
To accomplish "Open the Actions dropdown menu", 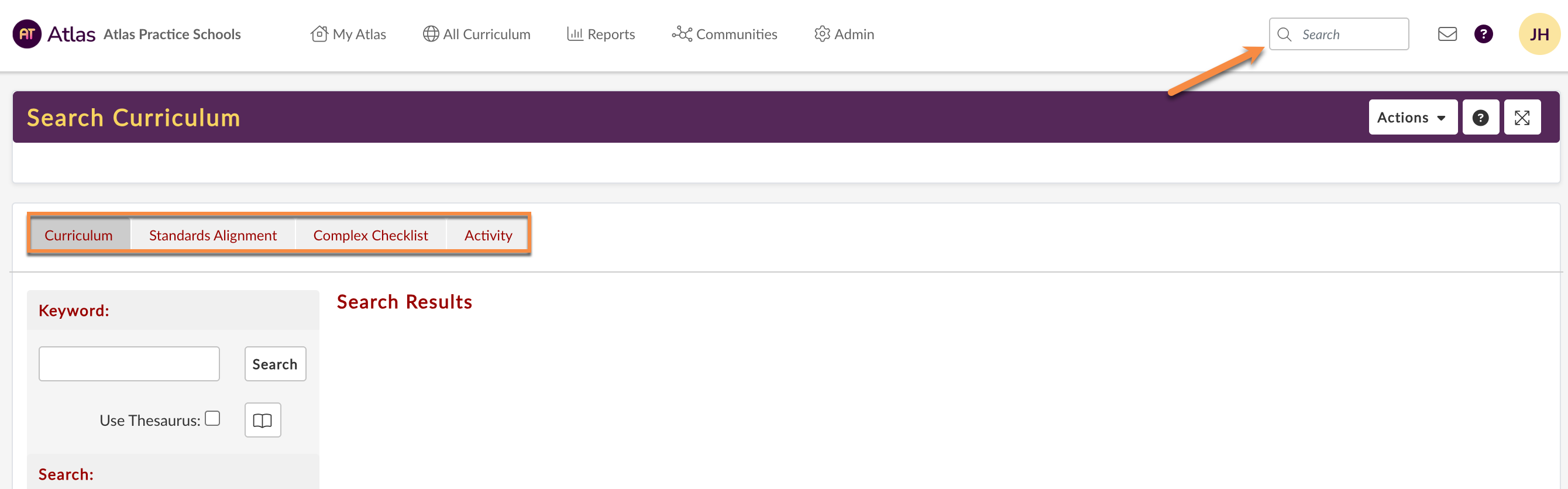I will (x=1412, y=118).
